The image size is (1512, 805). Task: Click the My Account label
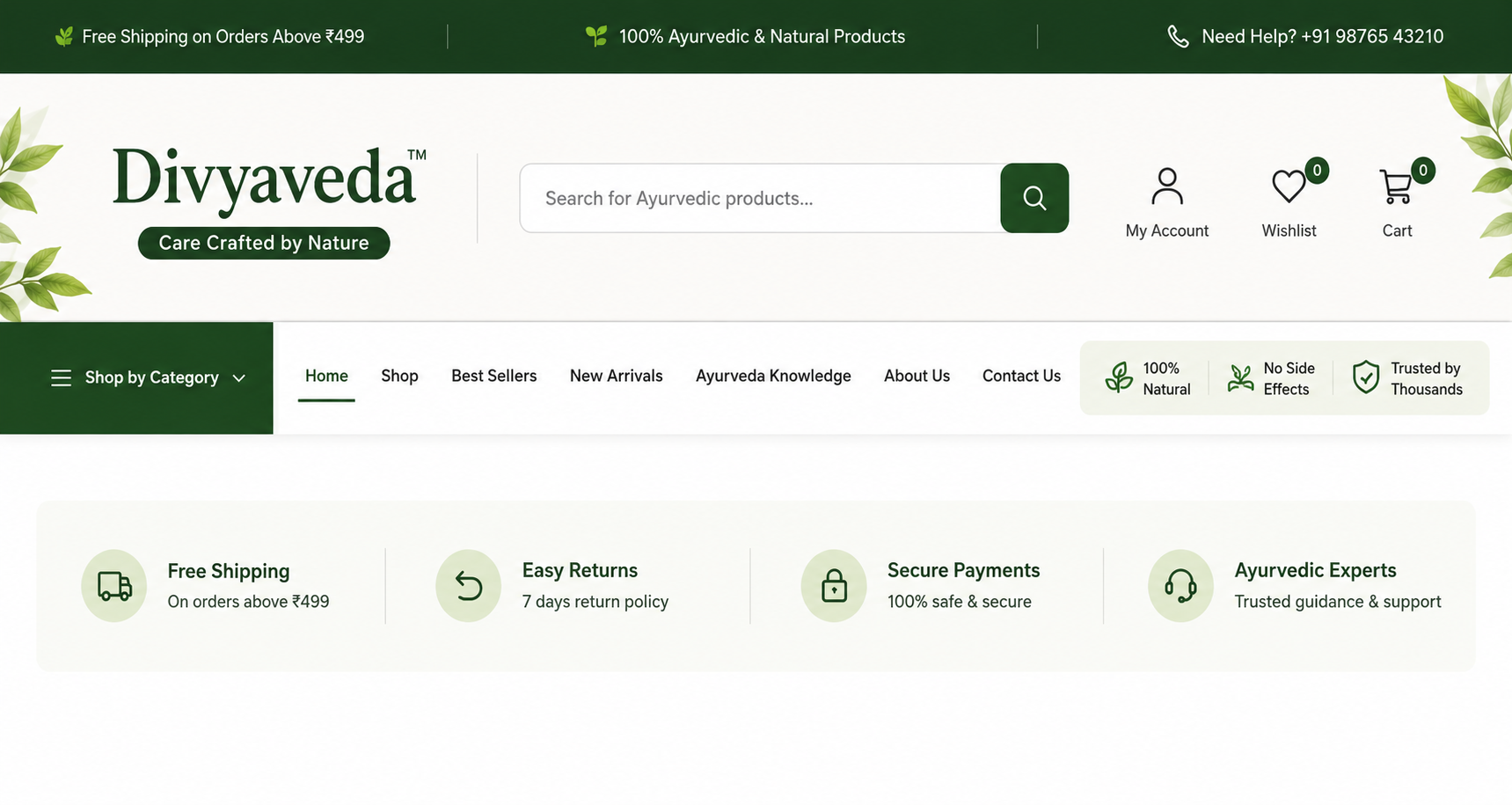pos(1167,231)
